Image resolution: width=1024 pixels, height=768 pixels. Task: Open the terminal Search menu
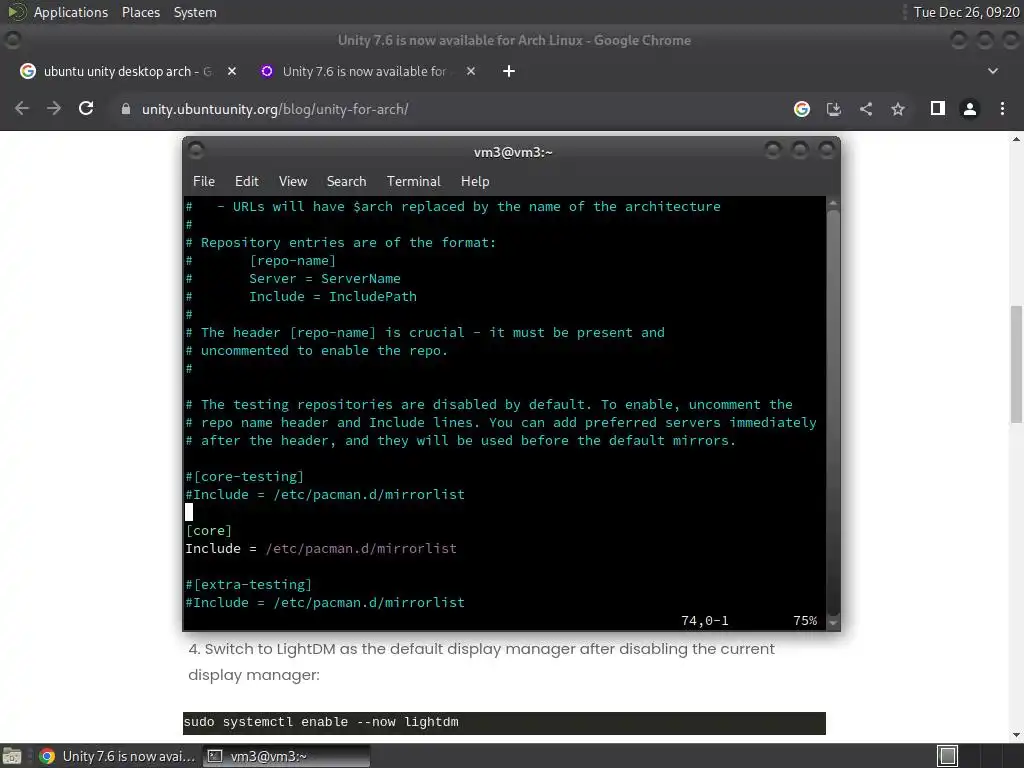click(346, 182)
